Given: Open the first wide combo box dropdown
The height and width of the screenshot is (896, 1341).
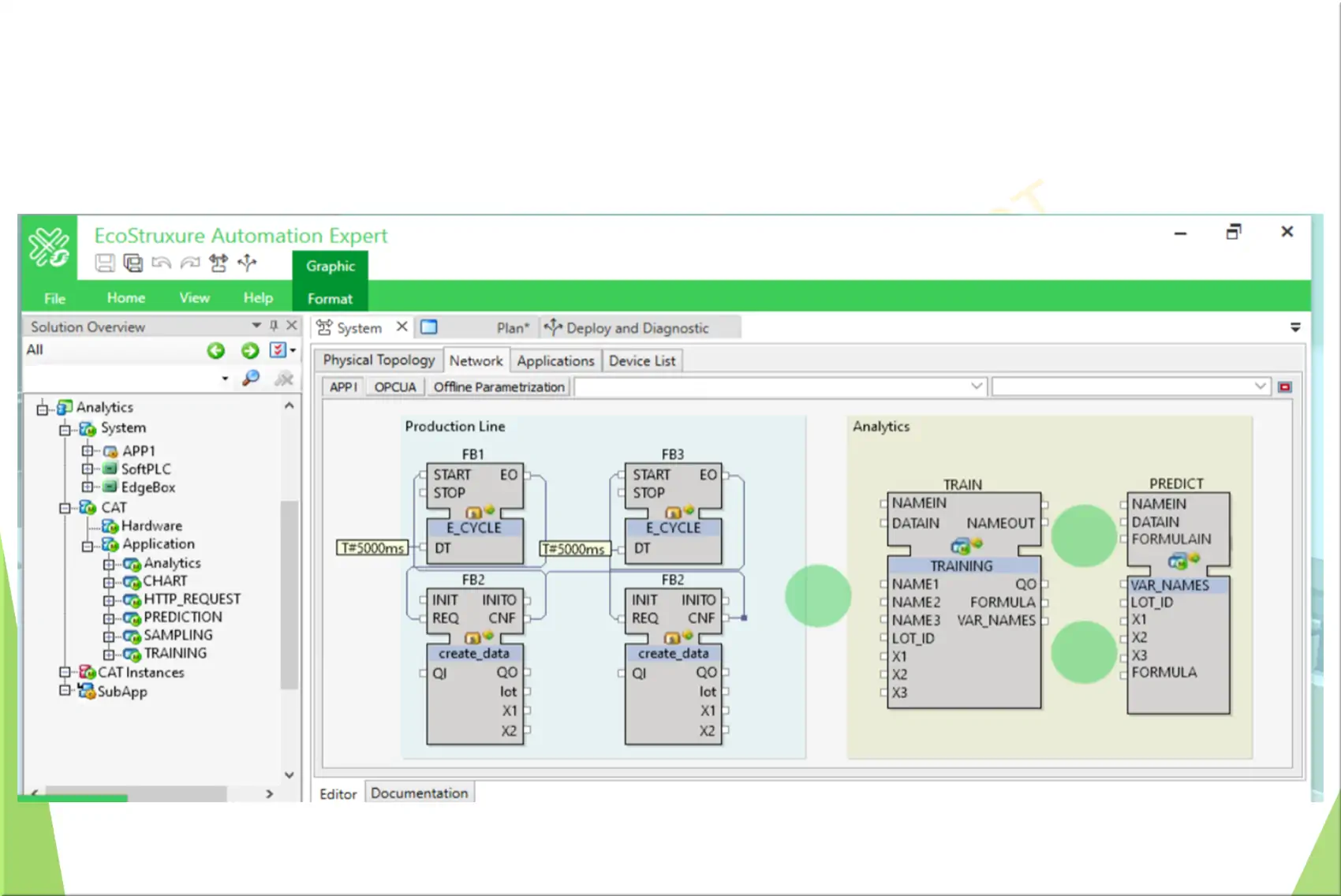Looking at the screenshot, I should coord(977,386).
